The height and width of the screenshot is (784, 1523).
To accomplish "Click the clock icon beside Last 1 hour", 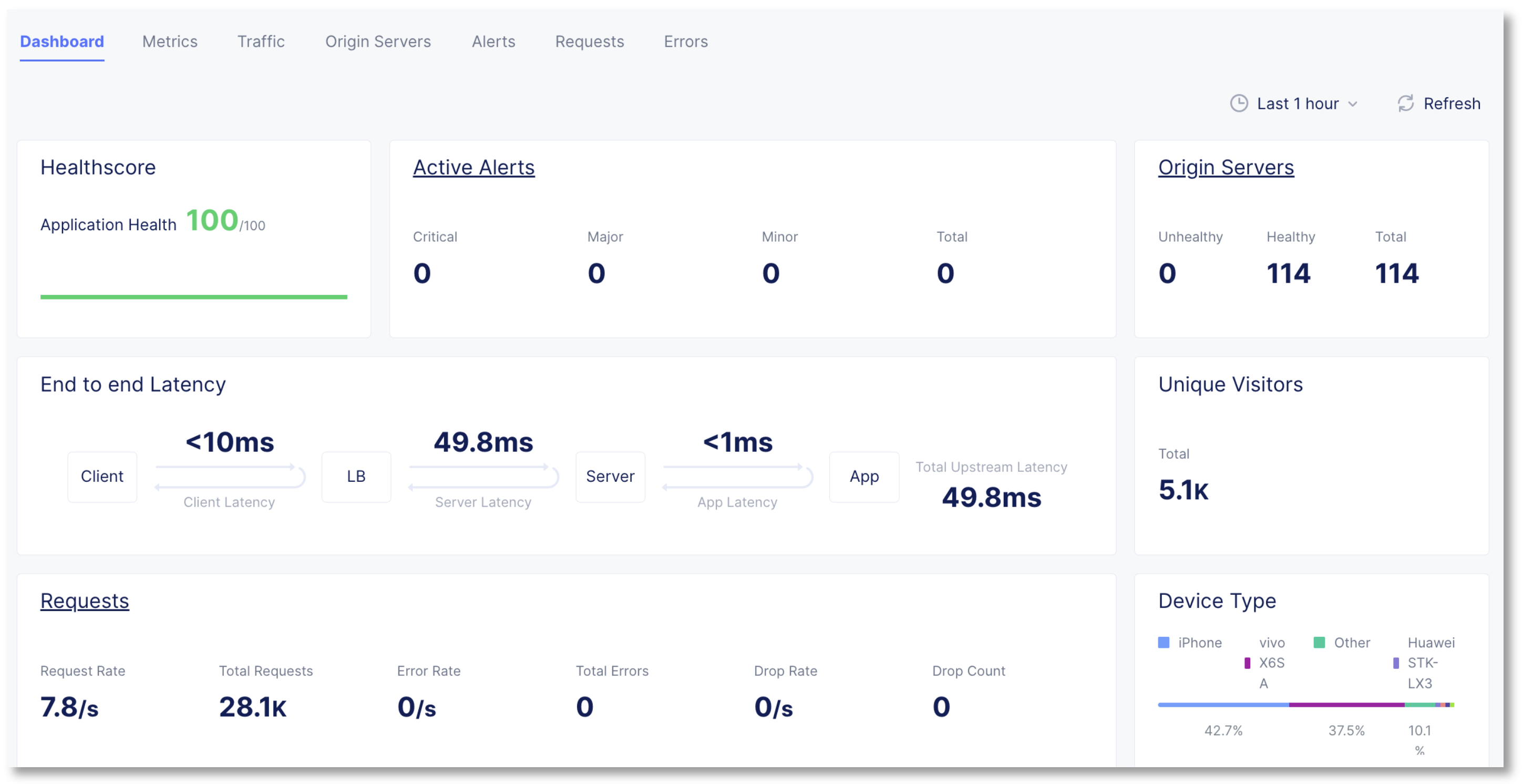I will click(1240, 104).
